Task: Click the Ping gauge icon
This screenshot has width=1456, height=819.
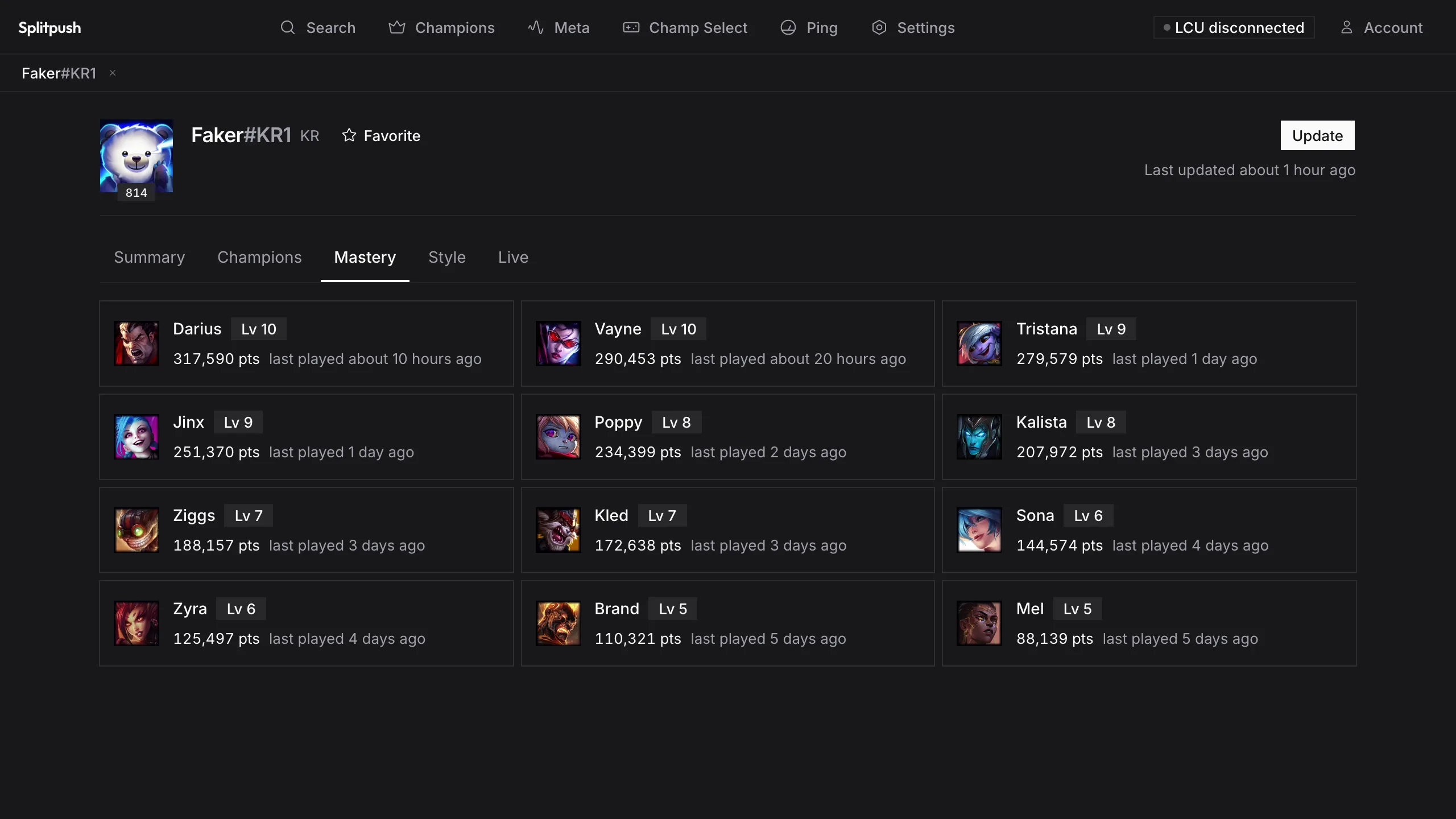Action: tap(788, 27)
